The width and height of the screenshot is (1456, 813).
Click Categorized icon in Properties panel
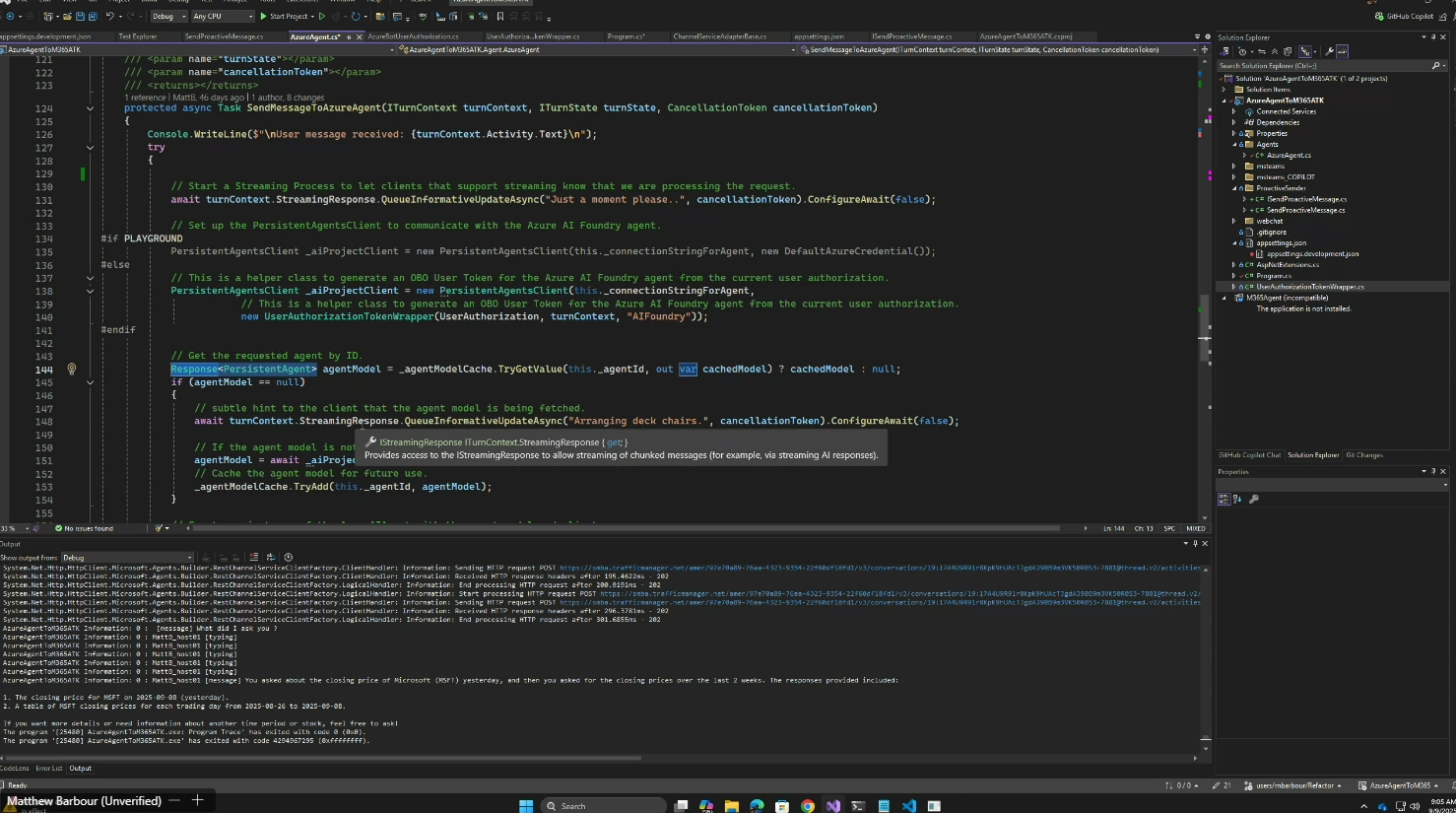(x=1224, y=499)
